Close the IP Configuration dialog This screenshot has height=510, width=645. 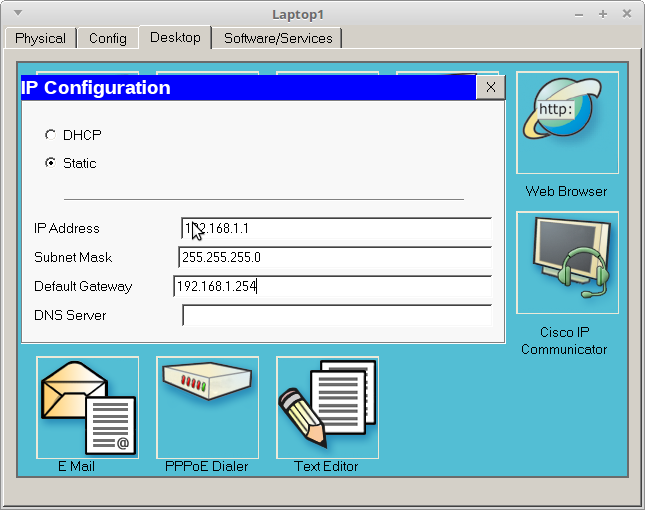[490, 87]
